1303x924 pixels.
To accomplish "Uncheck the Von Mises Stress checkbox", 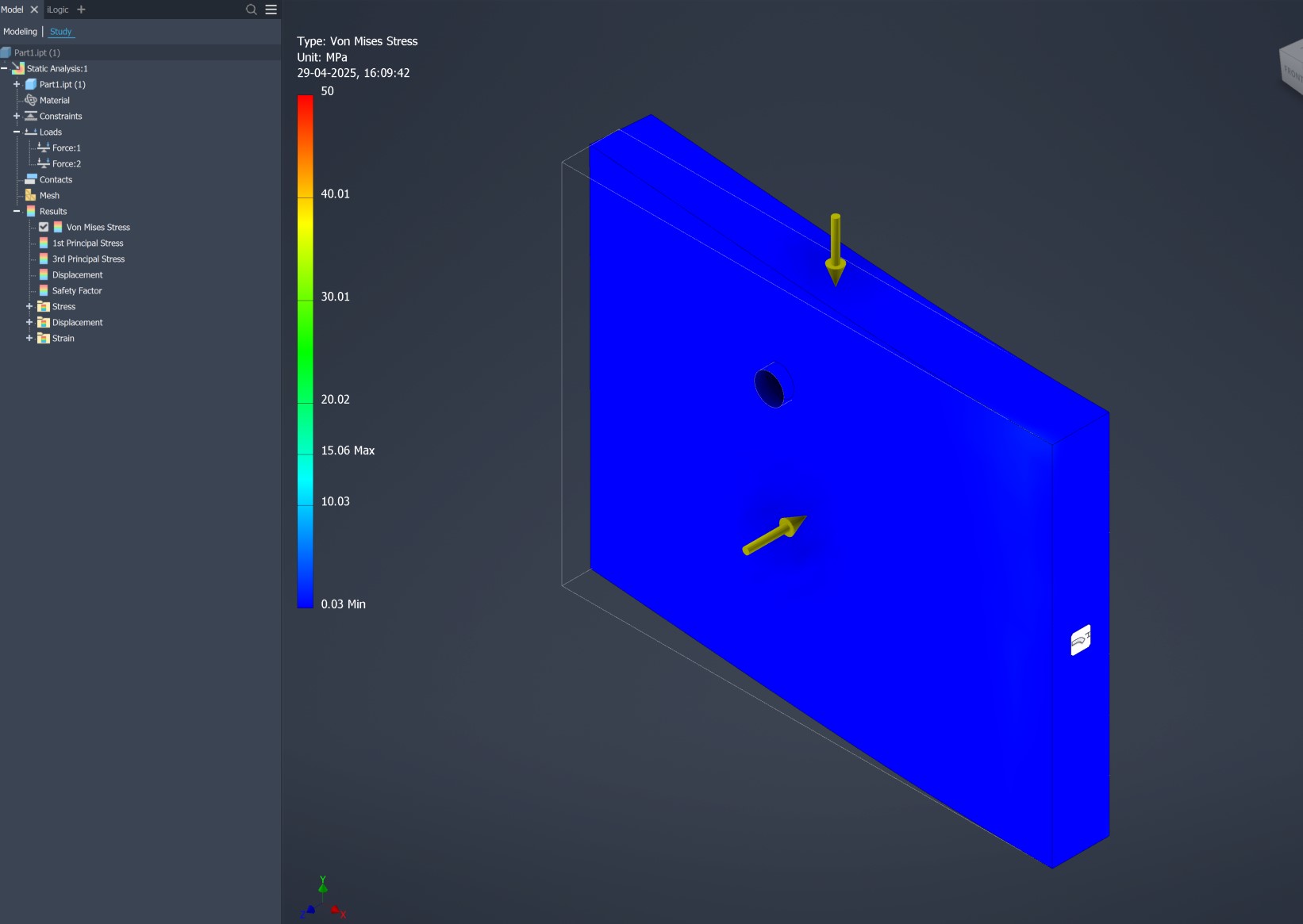I will 44,227.
